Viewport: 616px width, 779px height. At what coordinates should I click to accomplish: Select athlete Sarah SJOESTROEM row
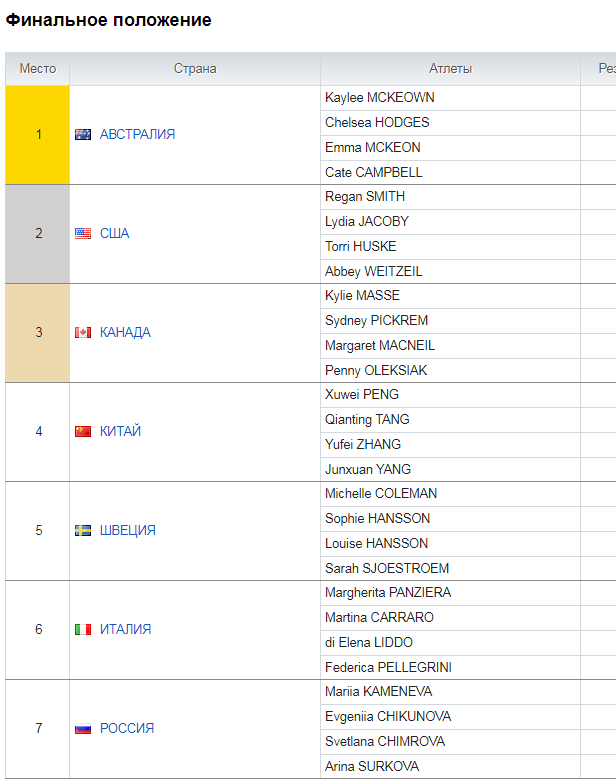point(450,568)
